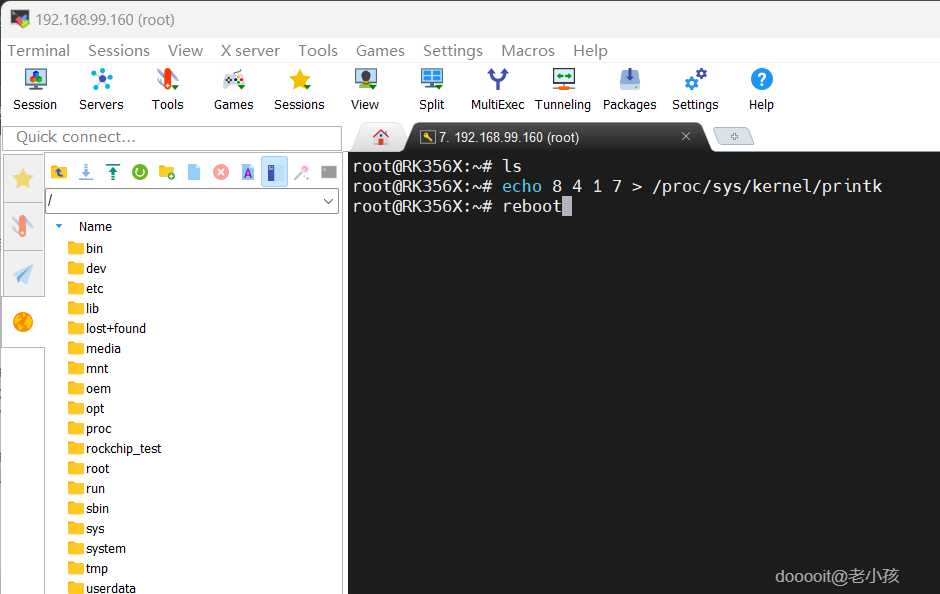940x594 pixels.
Task: Toggle the follow terminal folder icon
Action: point(274,172)
